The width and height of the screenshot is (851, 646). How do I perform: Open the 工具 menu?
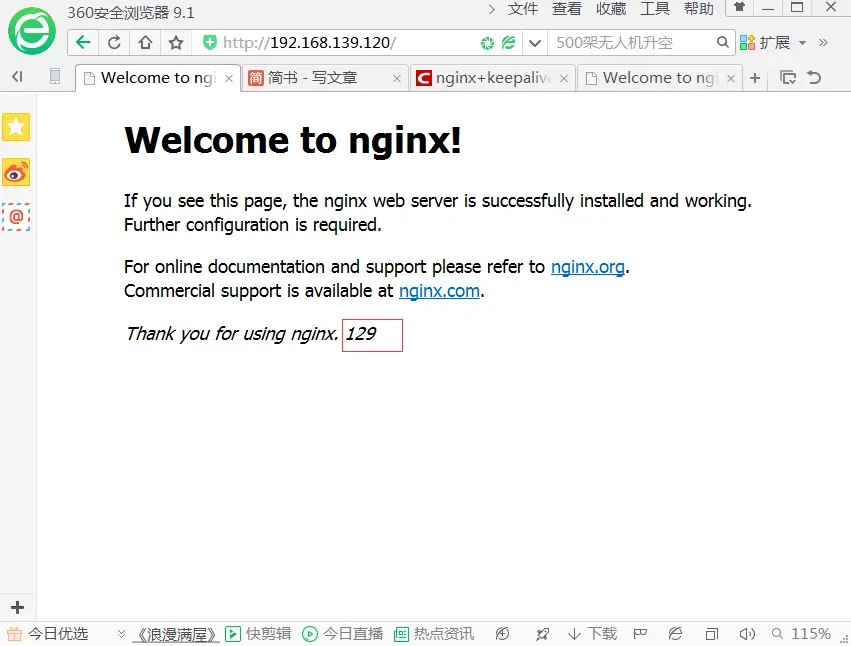point(655,9)
